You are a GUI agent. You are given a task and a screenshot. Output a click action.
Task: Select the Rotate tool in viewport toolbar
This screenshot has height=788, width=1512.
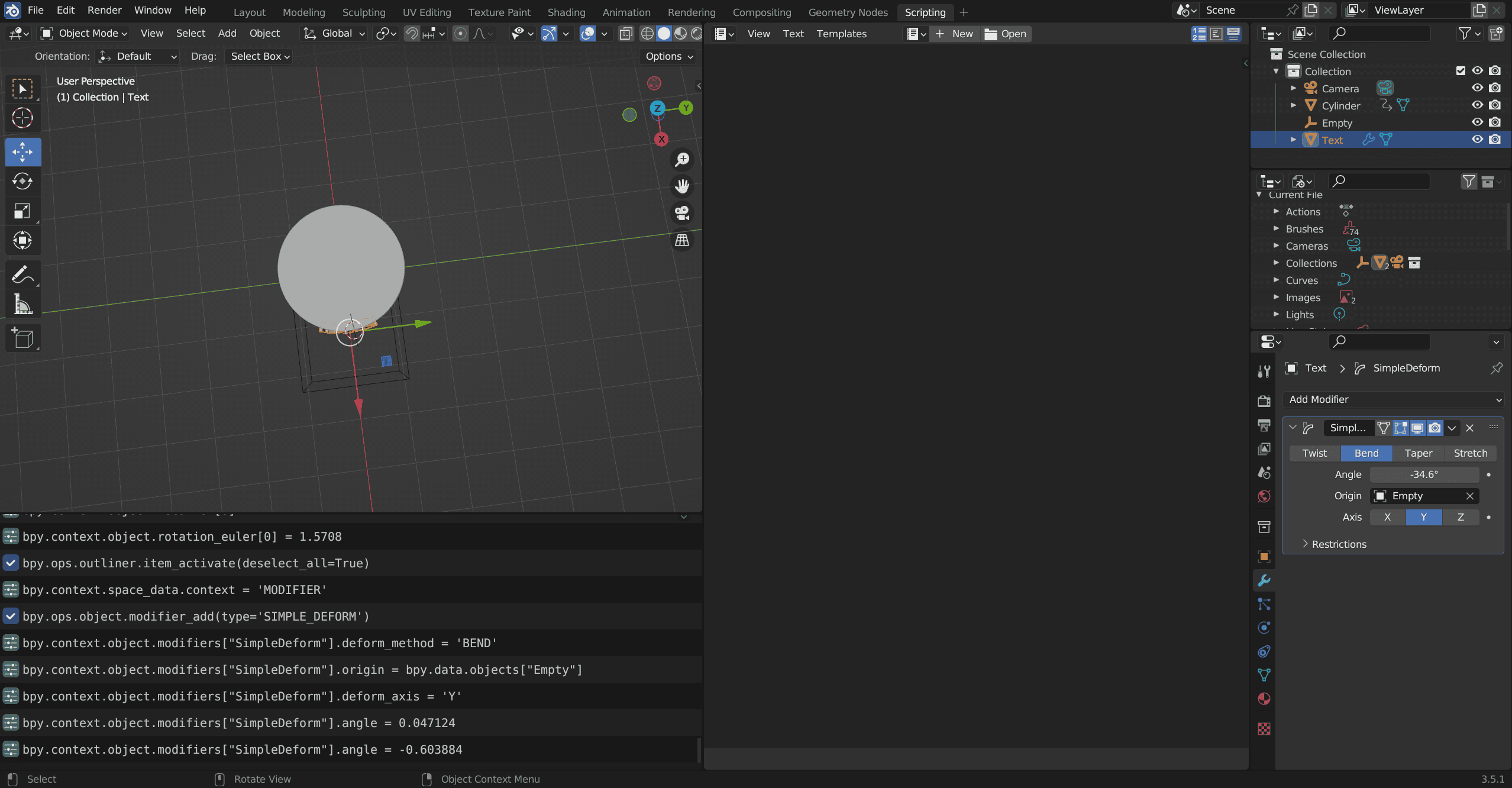pyautogui.click(x=22, y=181)
